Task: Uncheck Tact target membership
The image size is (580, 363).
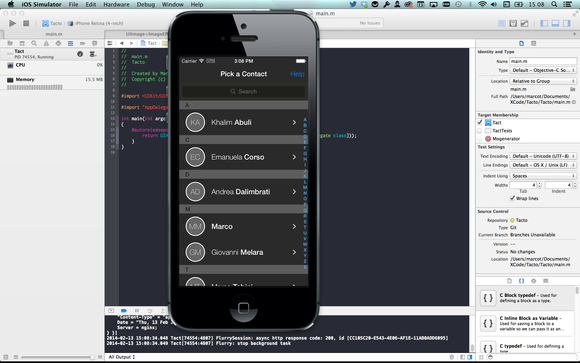Action: (x=480, y=122)
